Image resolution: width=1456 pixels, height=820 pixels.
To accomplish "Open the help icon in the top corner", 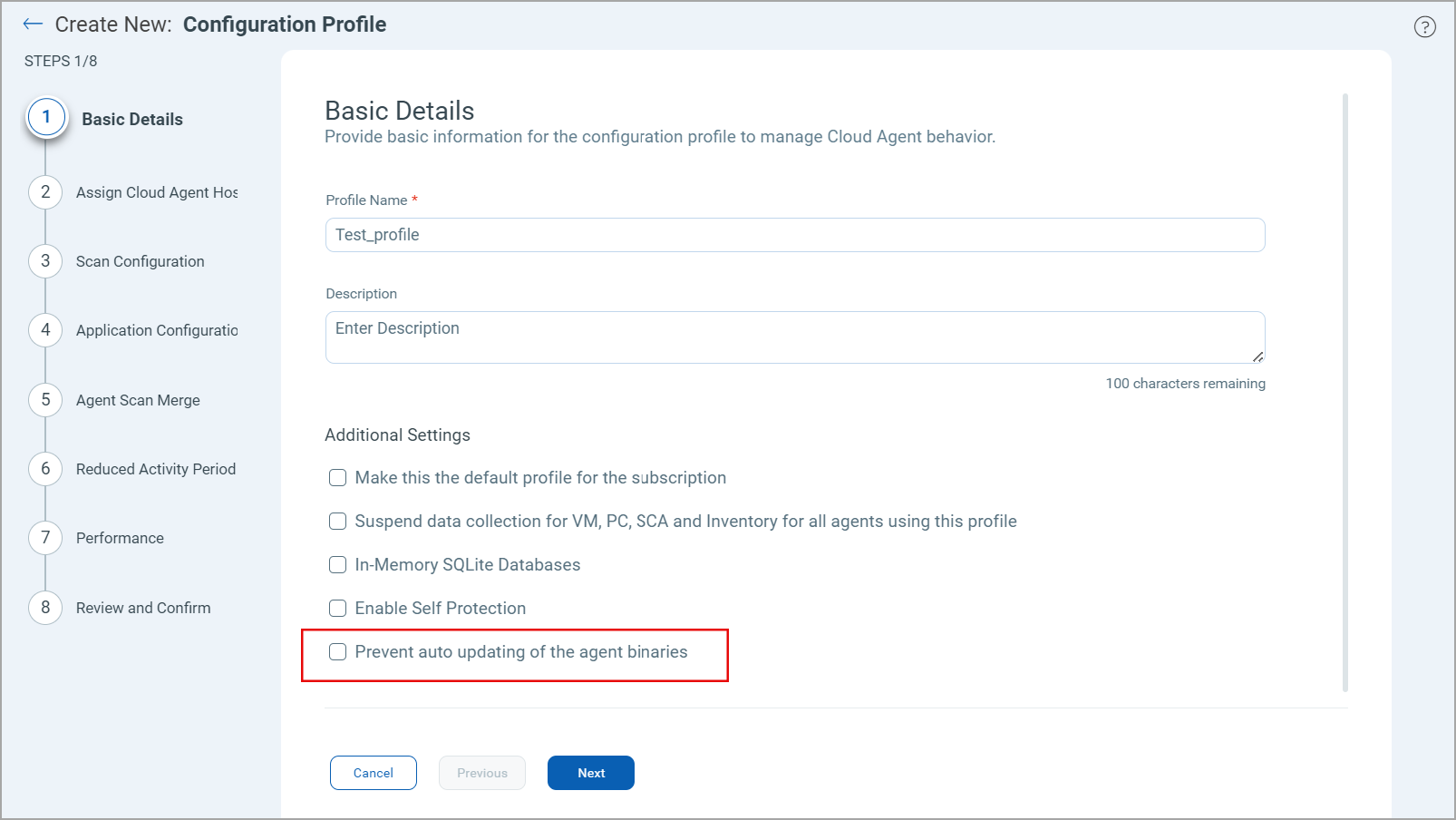I will 1424,27.
